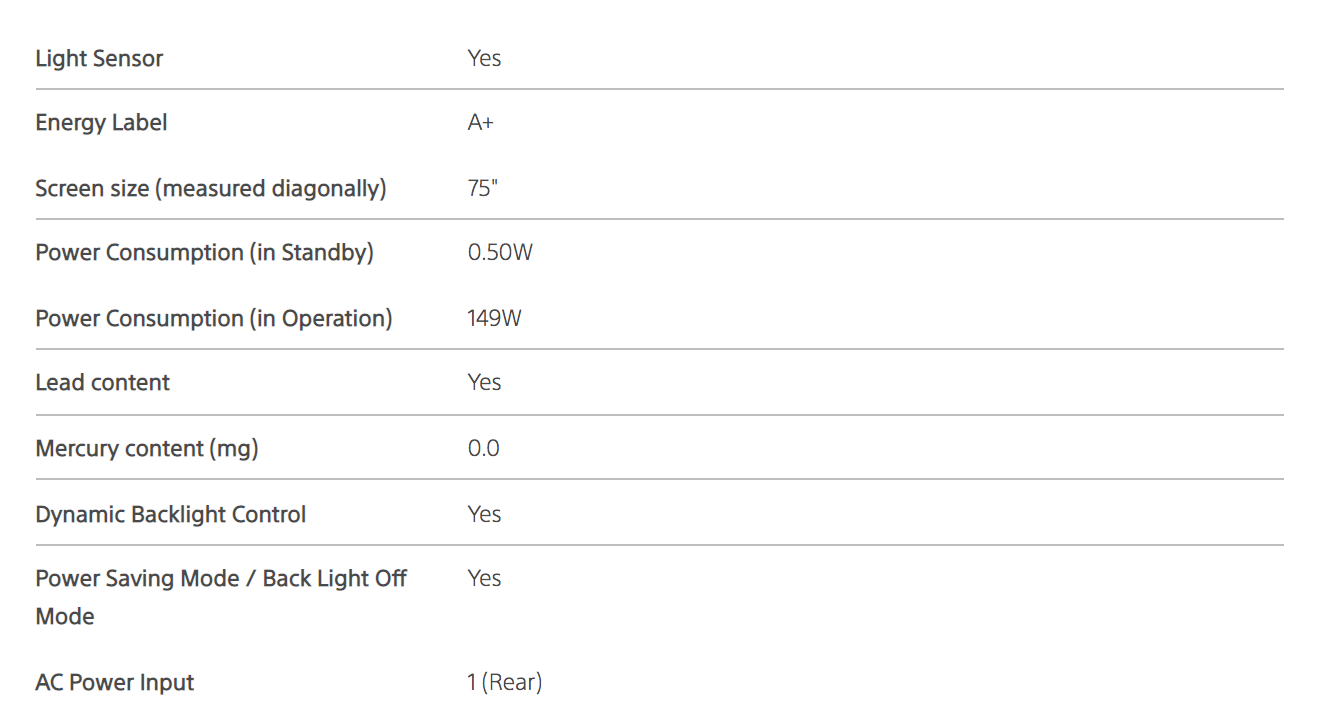The image size is (1322, 728).
Task: Click "Screen size (measured diagonally)" label
Action: (210, 188)
